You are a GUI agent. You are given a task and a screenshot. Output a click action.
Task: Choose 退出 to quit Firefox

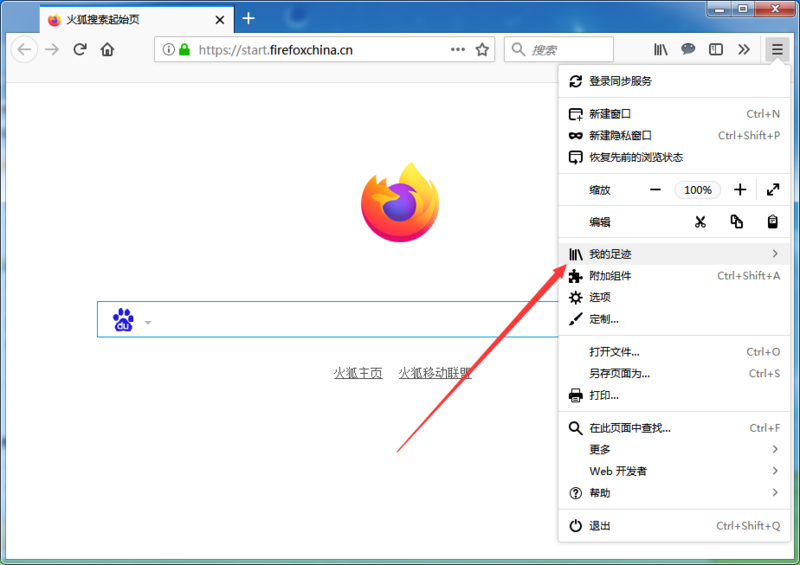pos(674,525)
